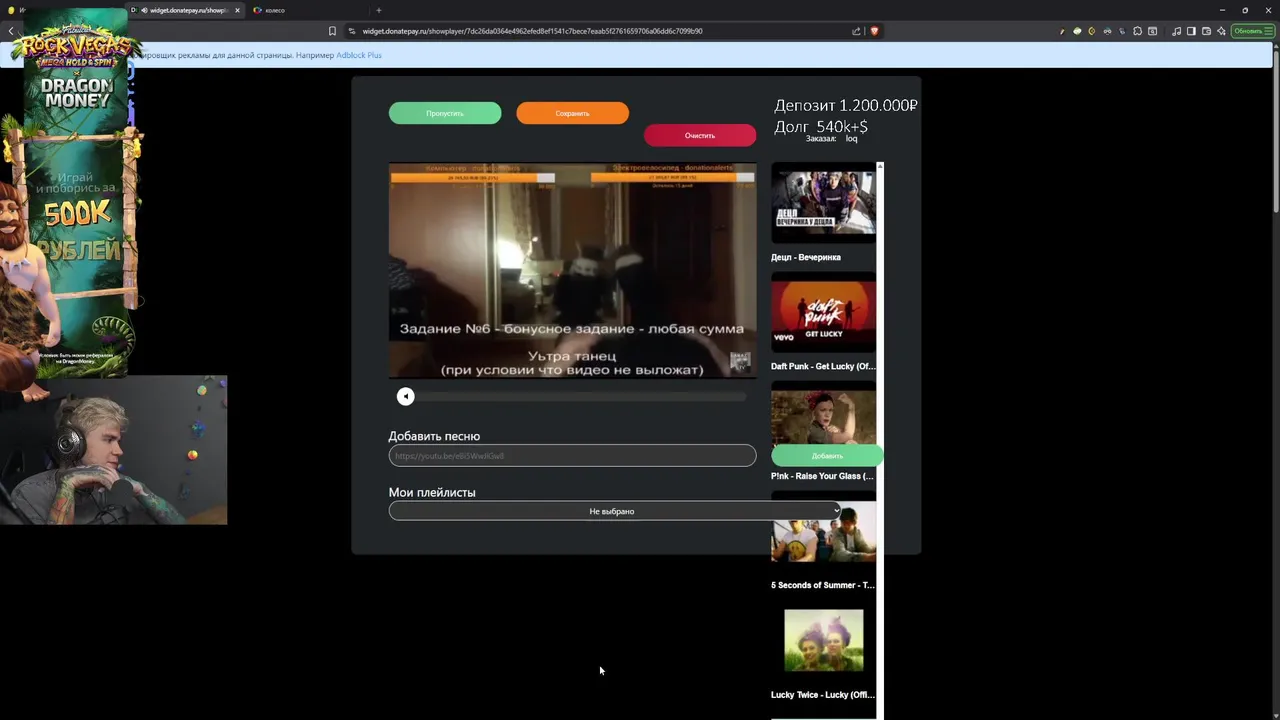Click the orange Сохранить (save) button
Viewport: 1280px width, 720px height.
point(572,113)
